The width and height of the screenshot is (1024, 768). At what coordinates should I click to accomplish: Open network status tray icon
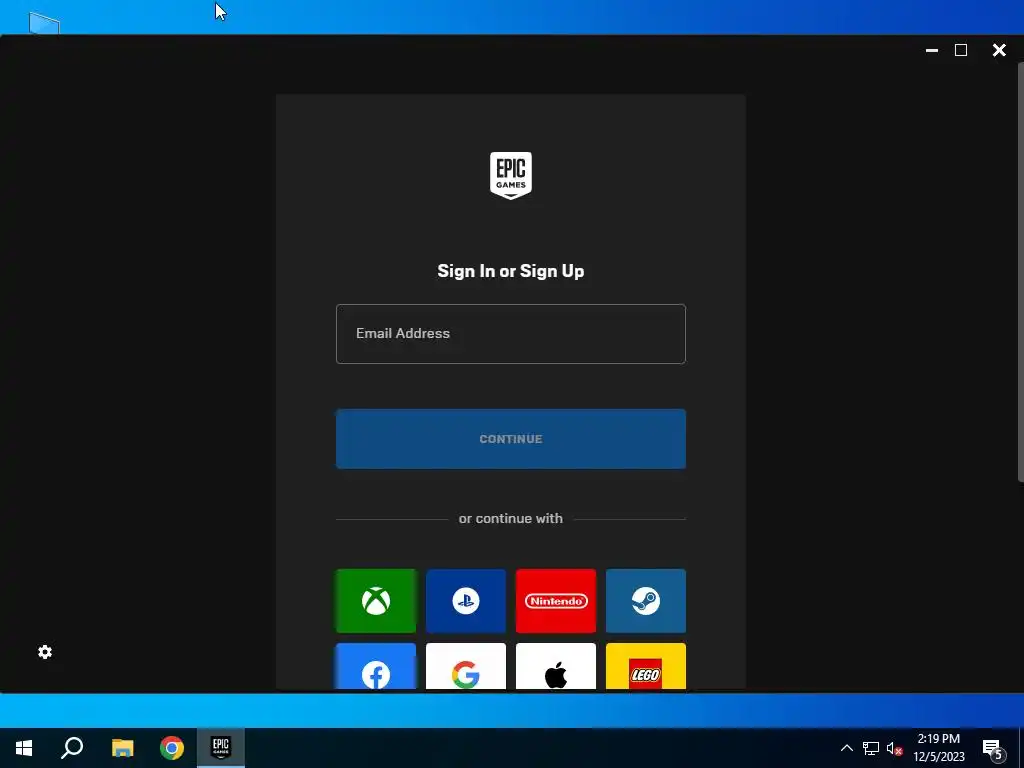[x=871, y=748]
